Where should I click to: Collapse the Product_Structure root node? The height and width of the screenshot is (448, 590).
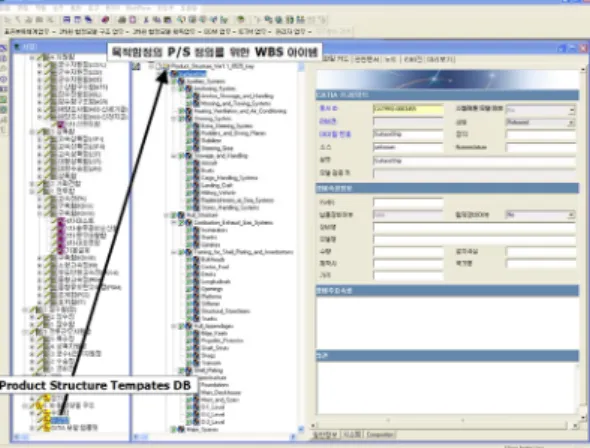coord(151,67)
